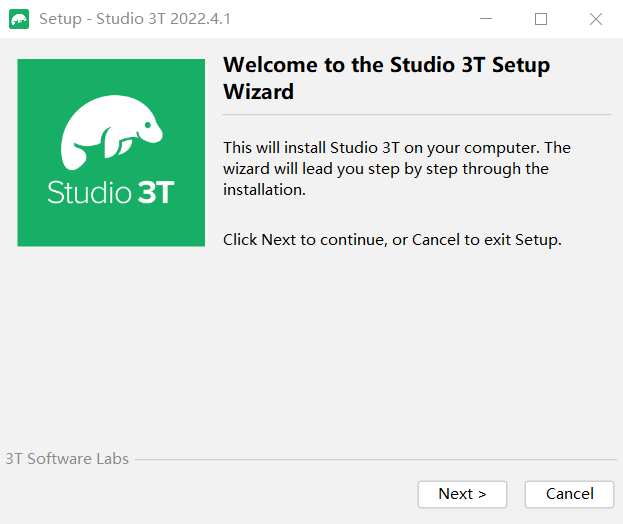Screen dimensions: 623x524
Task: Maximize the setup window
Action: click(541, 19)
